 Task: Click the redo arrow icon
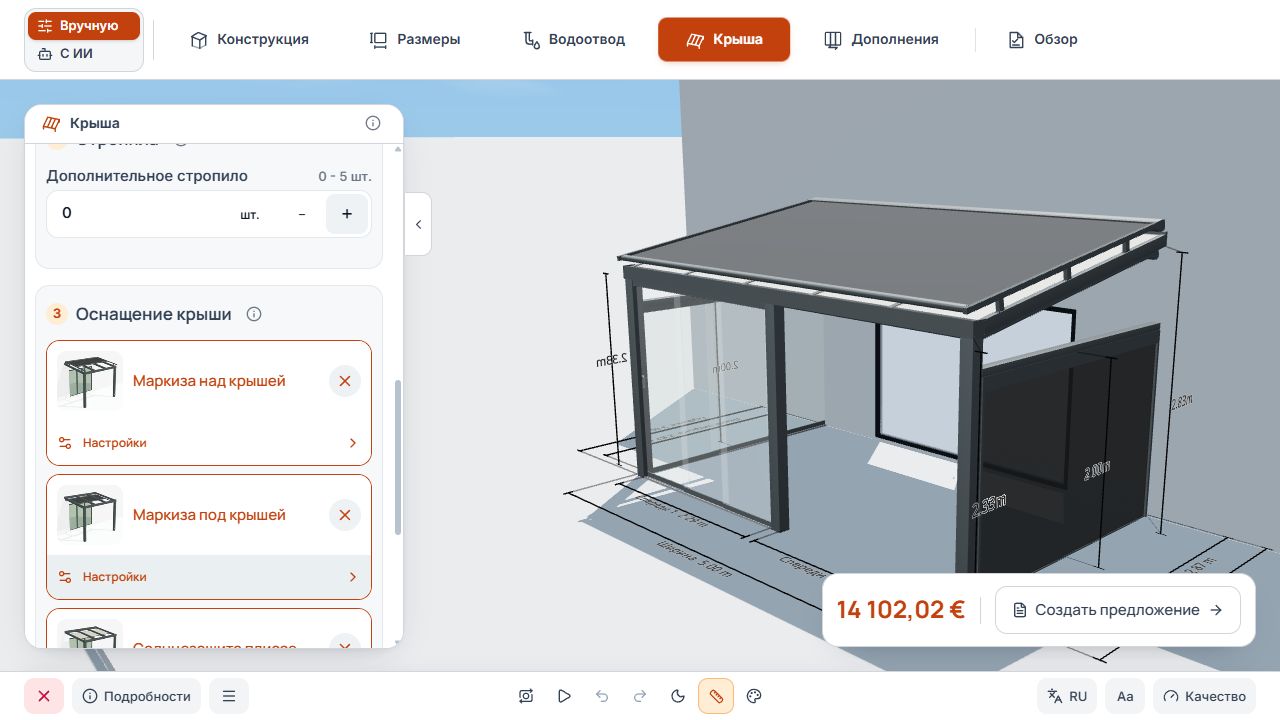[640, 696]
